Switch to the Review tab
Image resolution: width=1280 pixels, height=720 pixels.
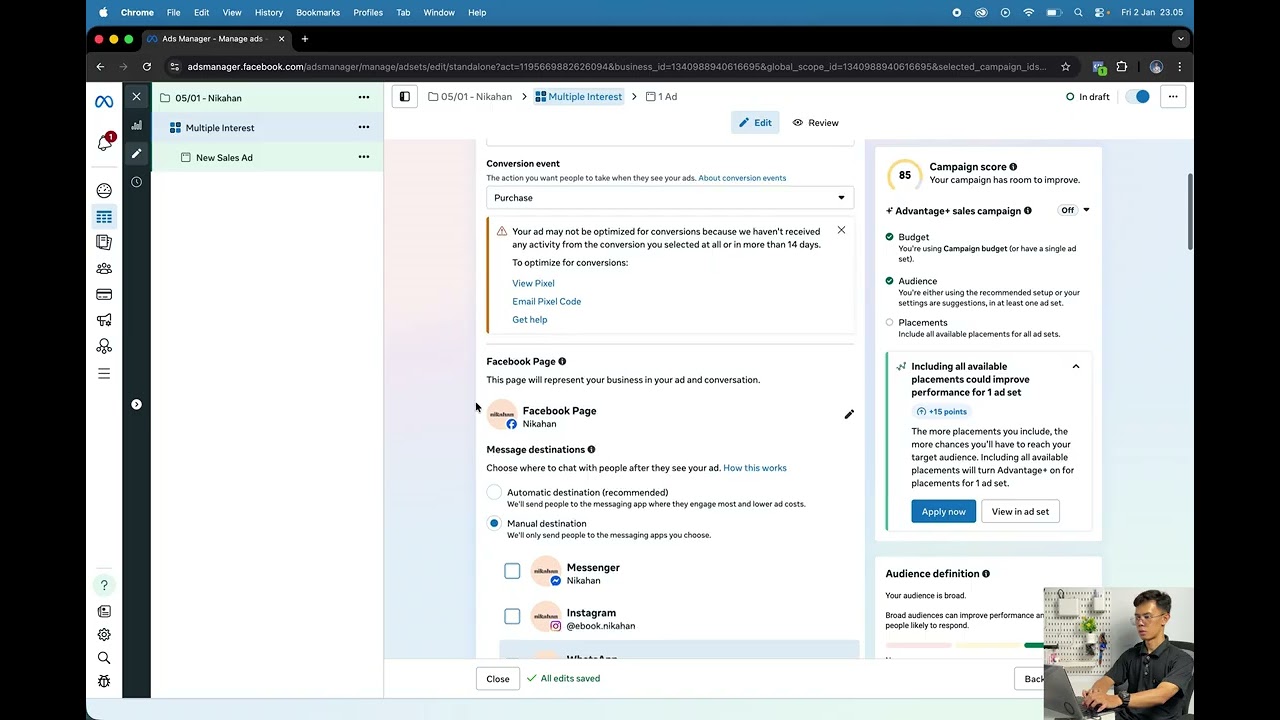pyautogui.click(x=816, y=123)
